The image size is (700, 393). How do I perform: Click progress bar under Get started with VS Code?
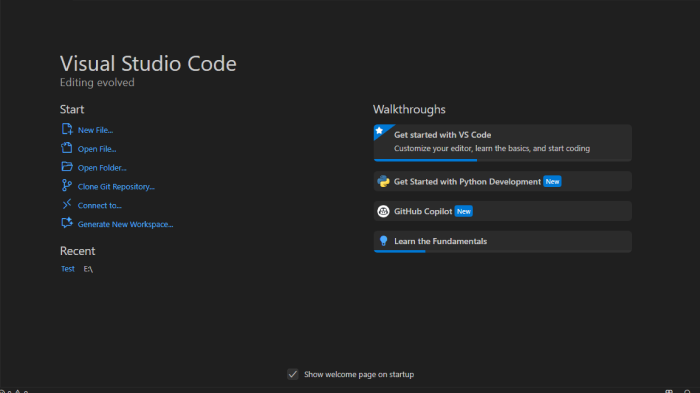pos(503,160)
